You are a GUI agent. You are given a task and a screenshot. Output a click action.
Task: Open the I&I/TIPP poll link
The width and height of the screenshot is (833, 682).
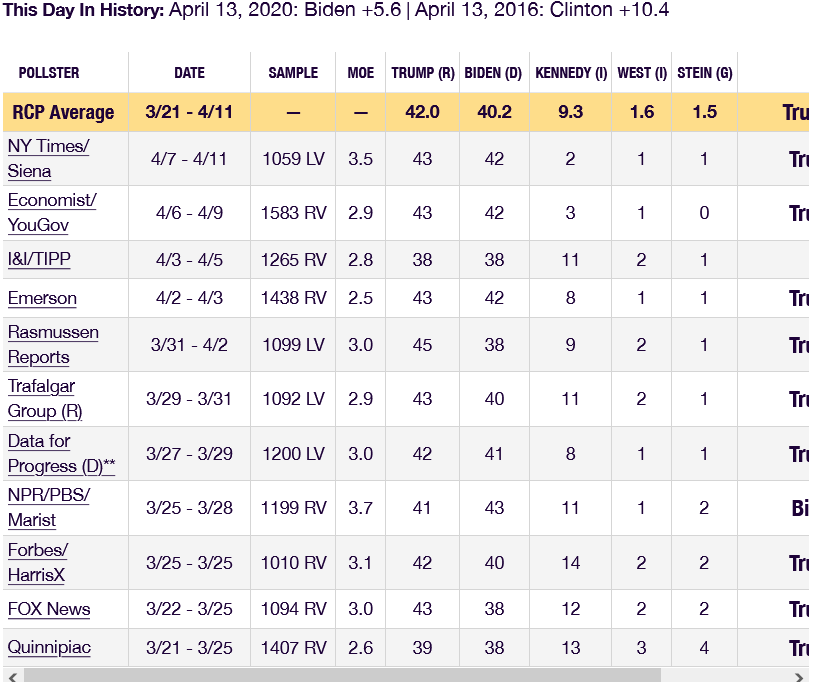(x=39, y=259)
